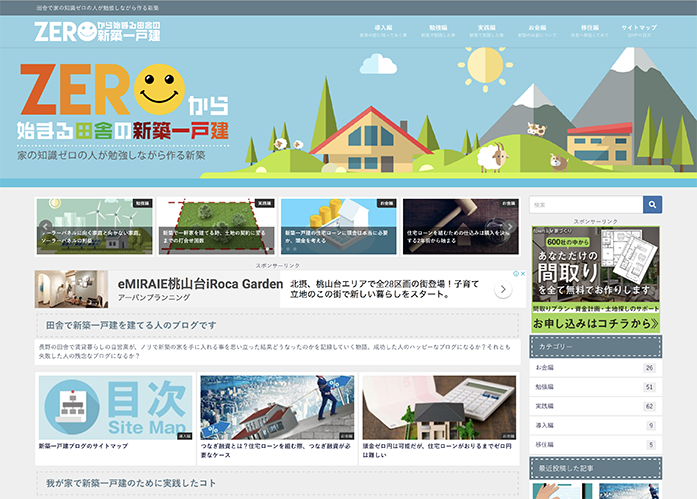Open the ad info icon on banner

click(517, 274)
